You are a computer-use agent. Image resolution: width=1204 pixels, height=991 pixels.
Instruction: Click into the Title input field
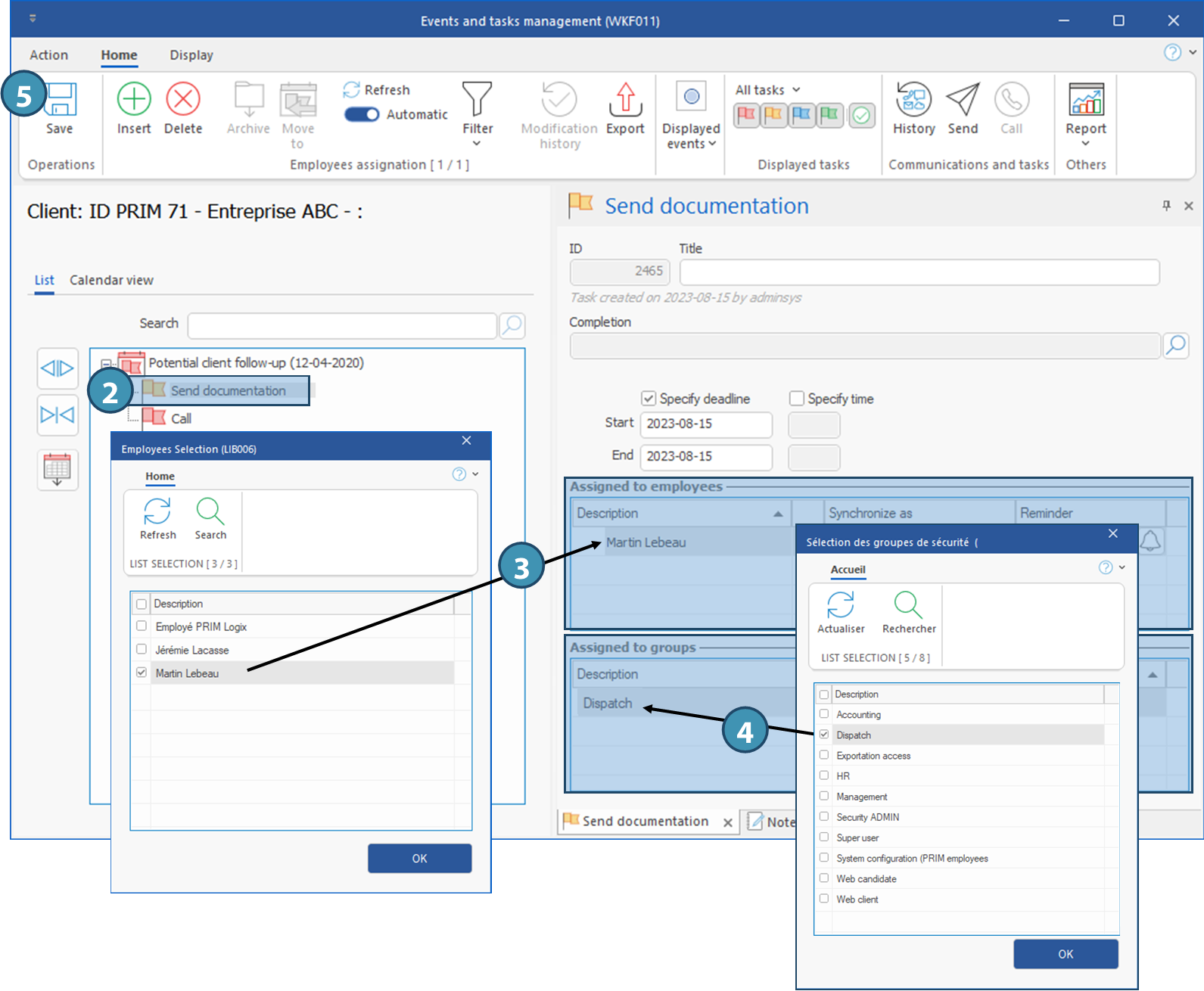click(919, 272)
